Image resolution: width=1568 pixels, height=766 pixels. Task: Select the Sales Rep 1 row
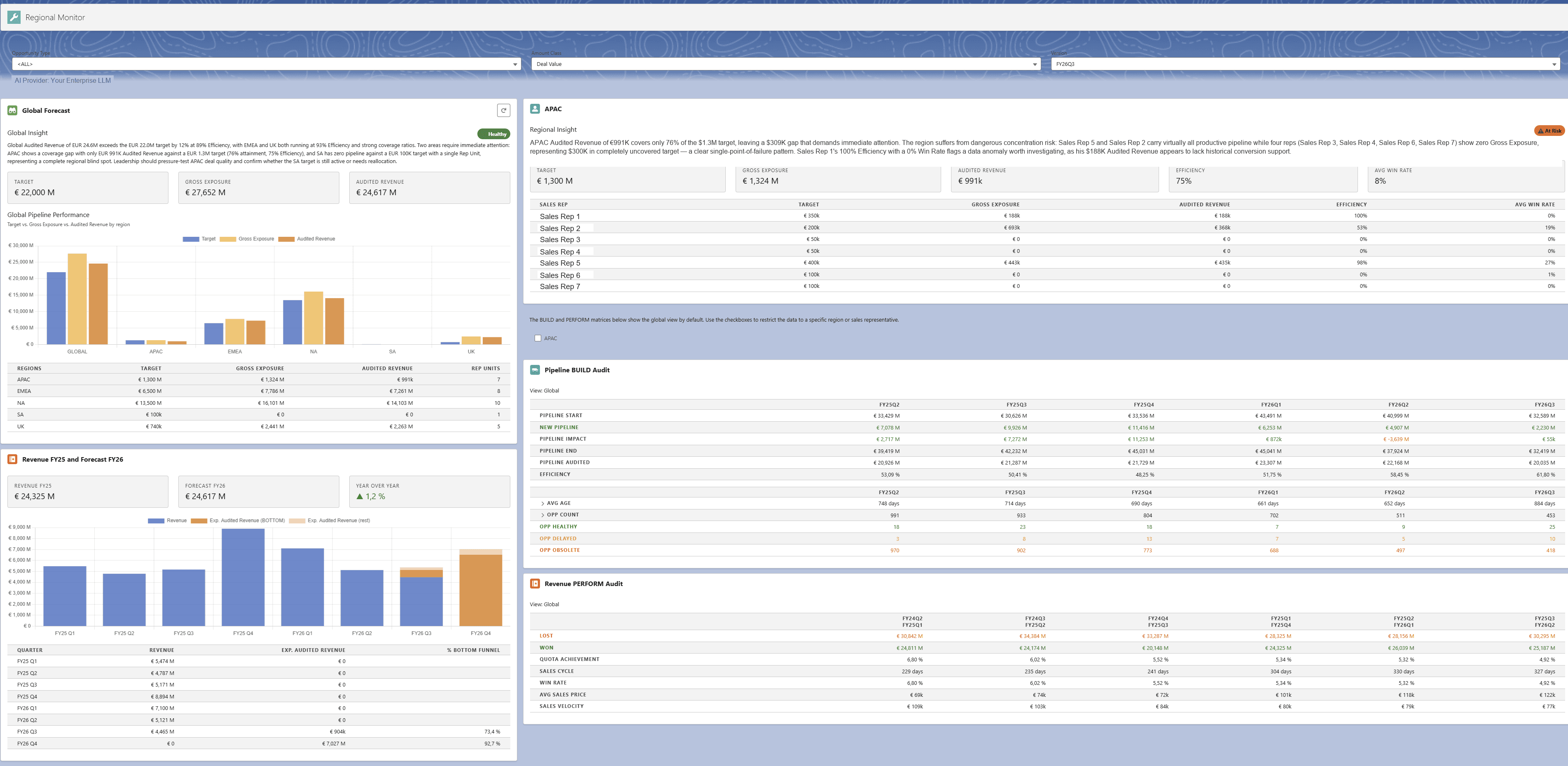(x=1047, y=216)
